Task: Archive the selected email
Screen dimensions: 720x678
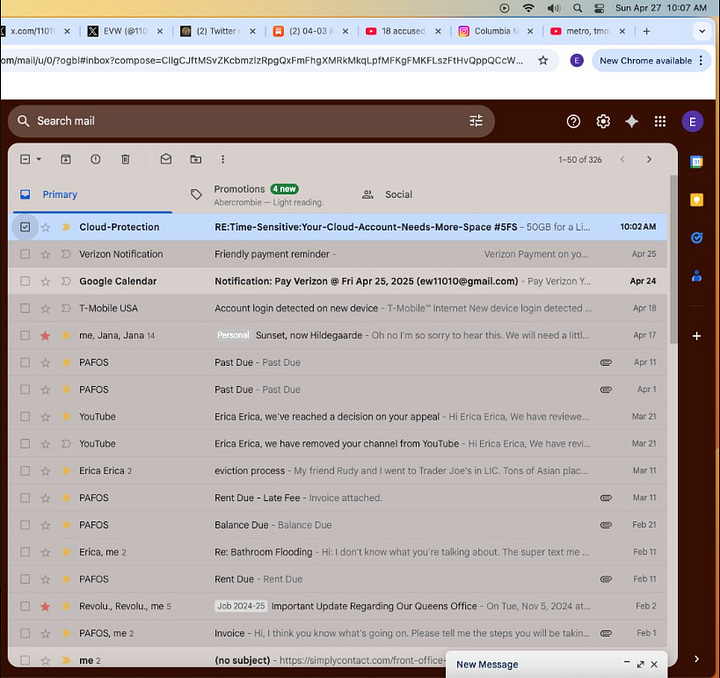Action: pos(66,159)
